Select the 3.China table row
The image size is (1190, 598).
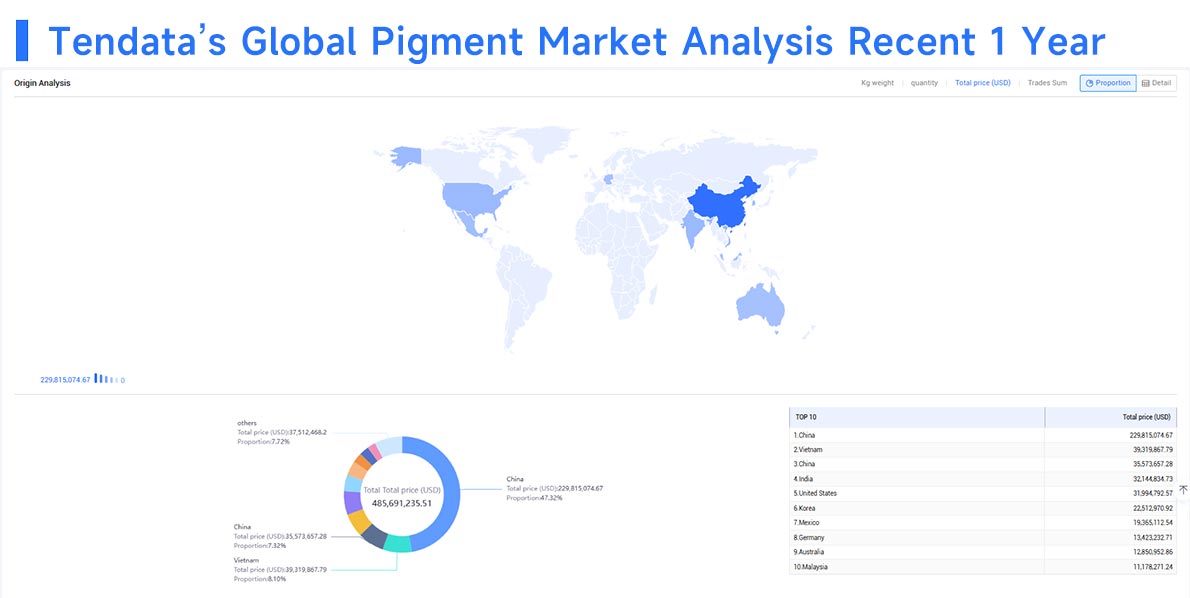click(x=983, y=464)
